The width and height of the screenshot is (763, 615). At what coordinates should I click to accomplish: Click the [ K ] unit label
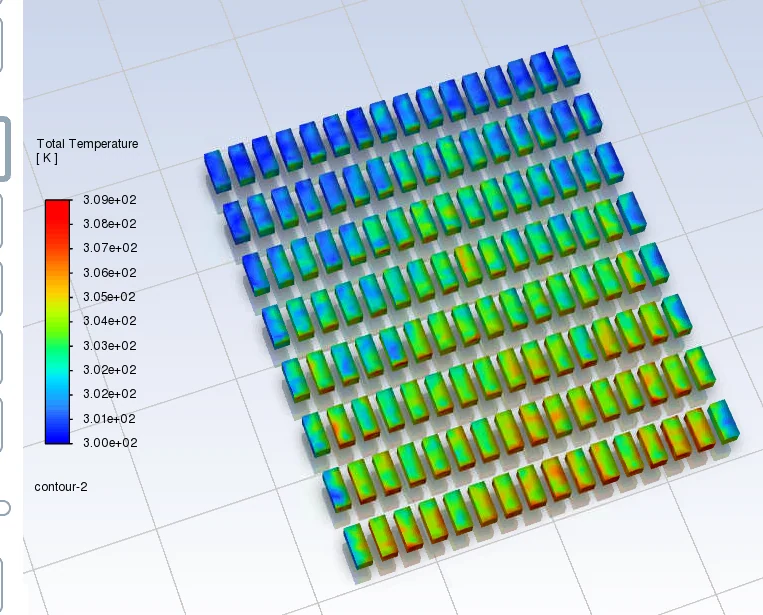pos(47,158)
